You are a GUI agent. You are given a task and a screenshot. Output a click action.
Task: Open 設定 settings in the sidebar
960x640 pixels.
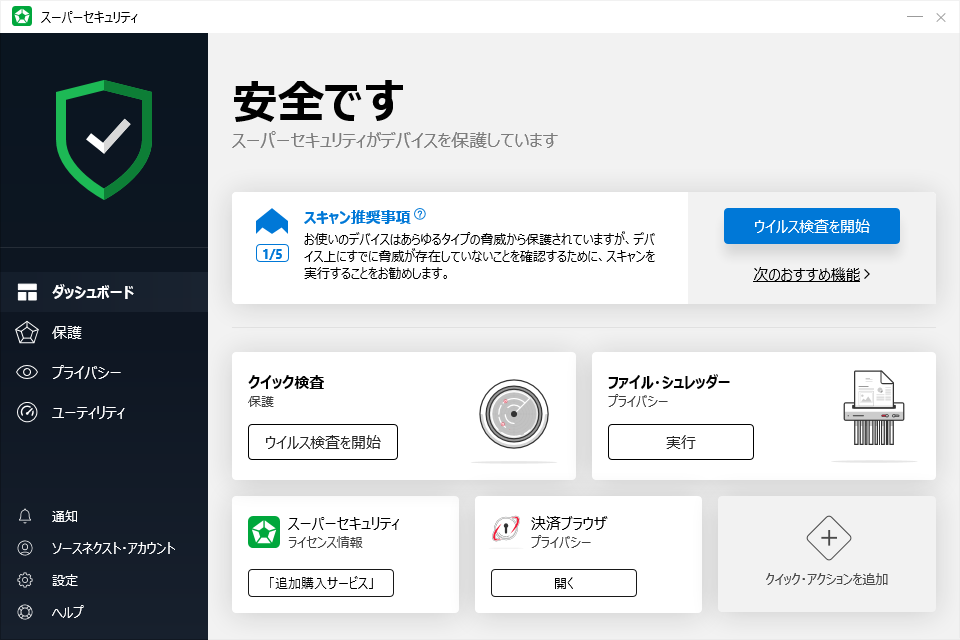[x=65, y=580]
